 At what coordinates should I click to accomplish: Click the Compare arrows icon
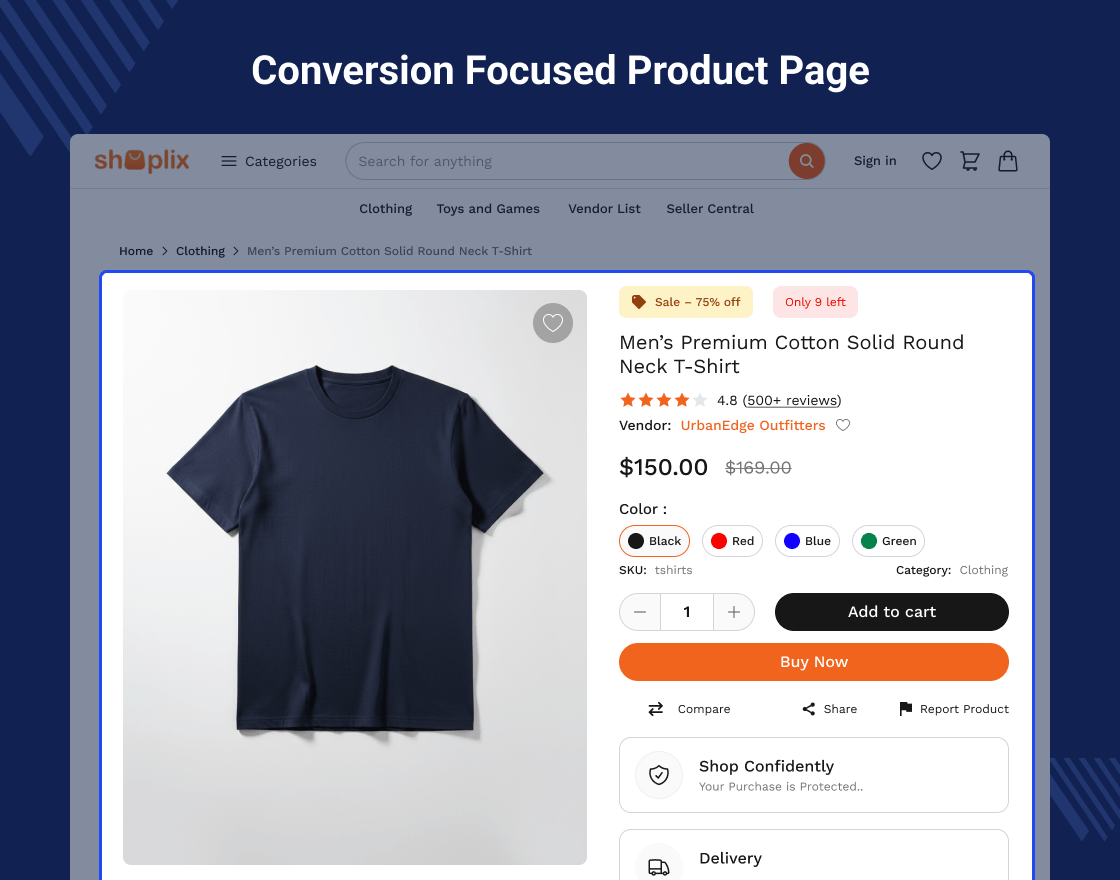(656, 709)
